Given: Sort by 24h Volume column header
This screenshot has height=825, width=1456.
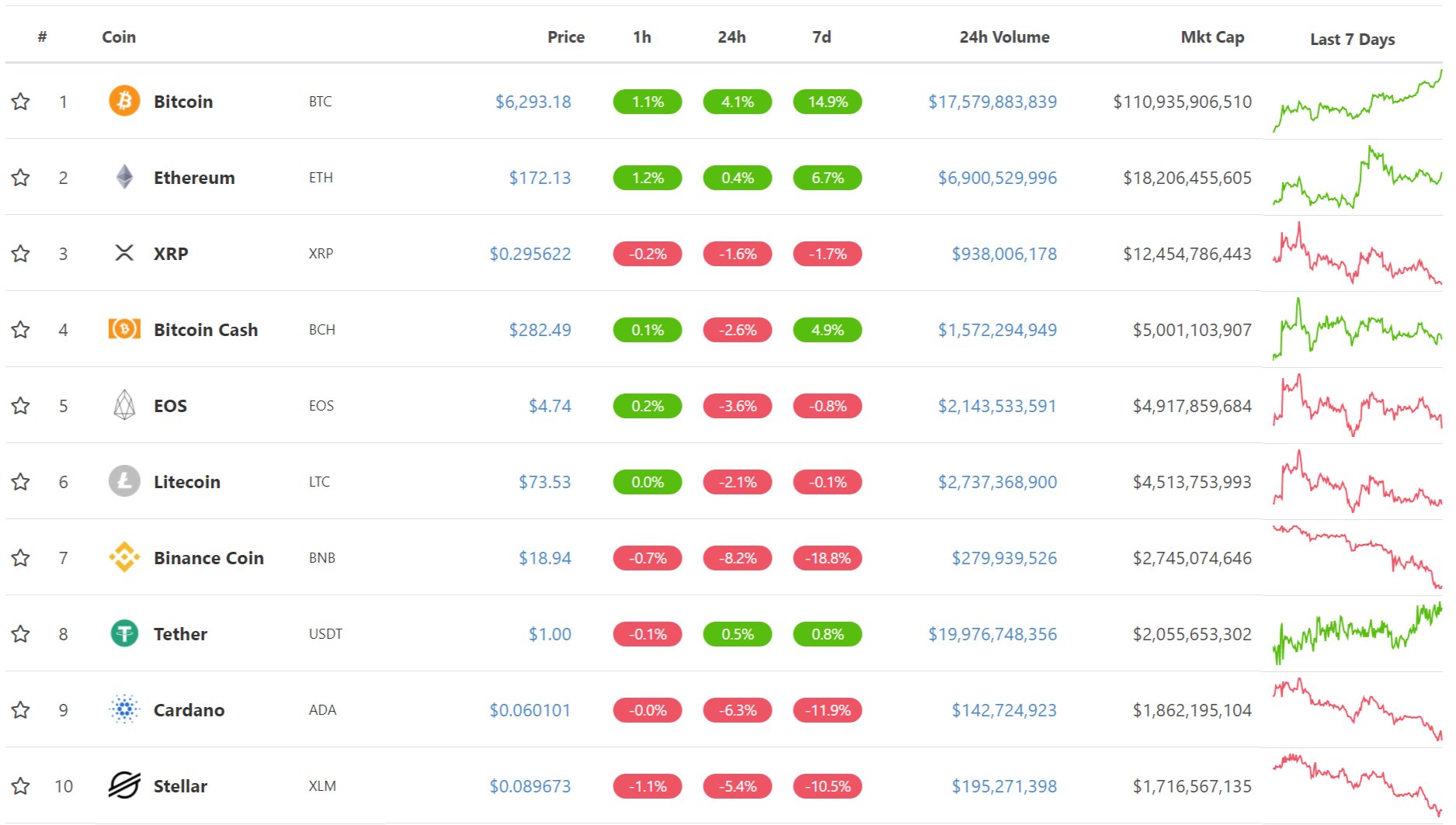Looking at the screenshot, I should tap(1004, 36).
